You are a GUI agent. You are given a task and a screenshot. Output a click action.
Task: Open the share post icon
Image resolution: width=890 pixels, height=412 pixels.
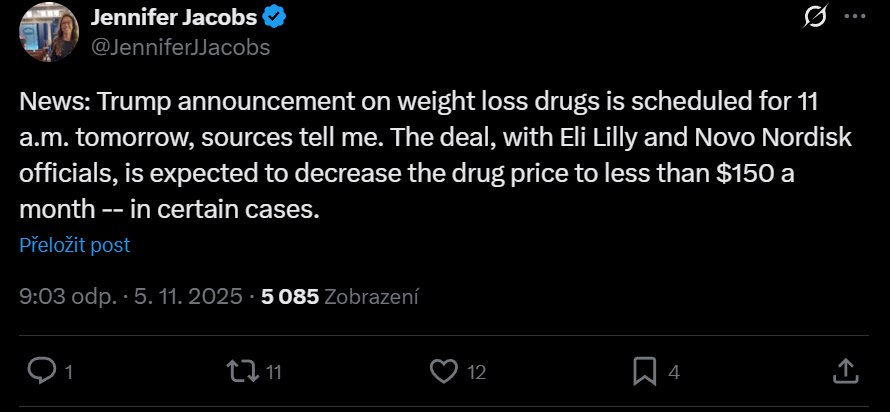tap(843, 372)
